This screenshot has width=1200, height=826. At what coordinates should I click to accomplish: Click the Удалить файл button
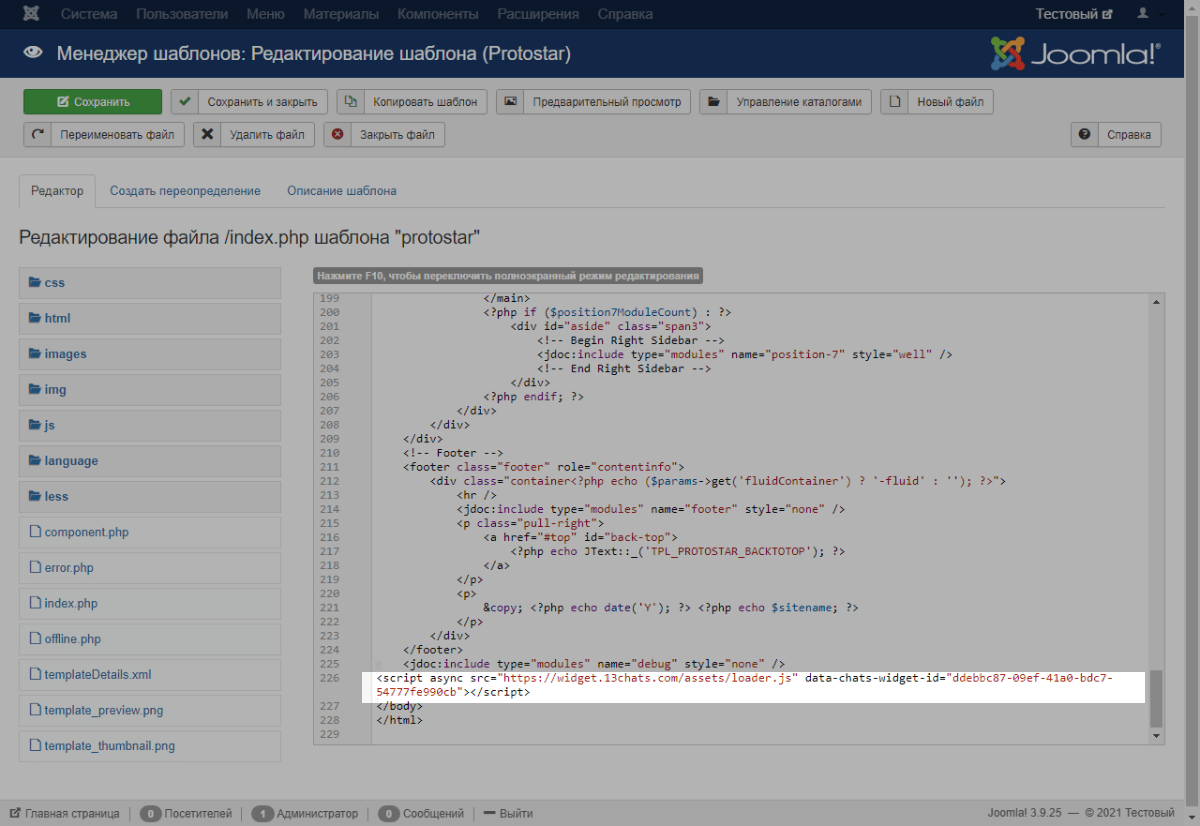[254, 135]
